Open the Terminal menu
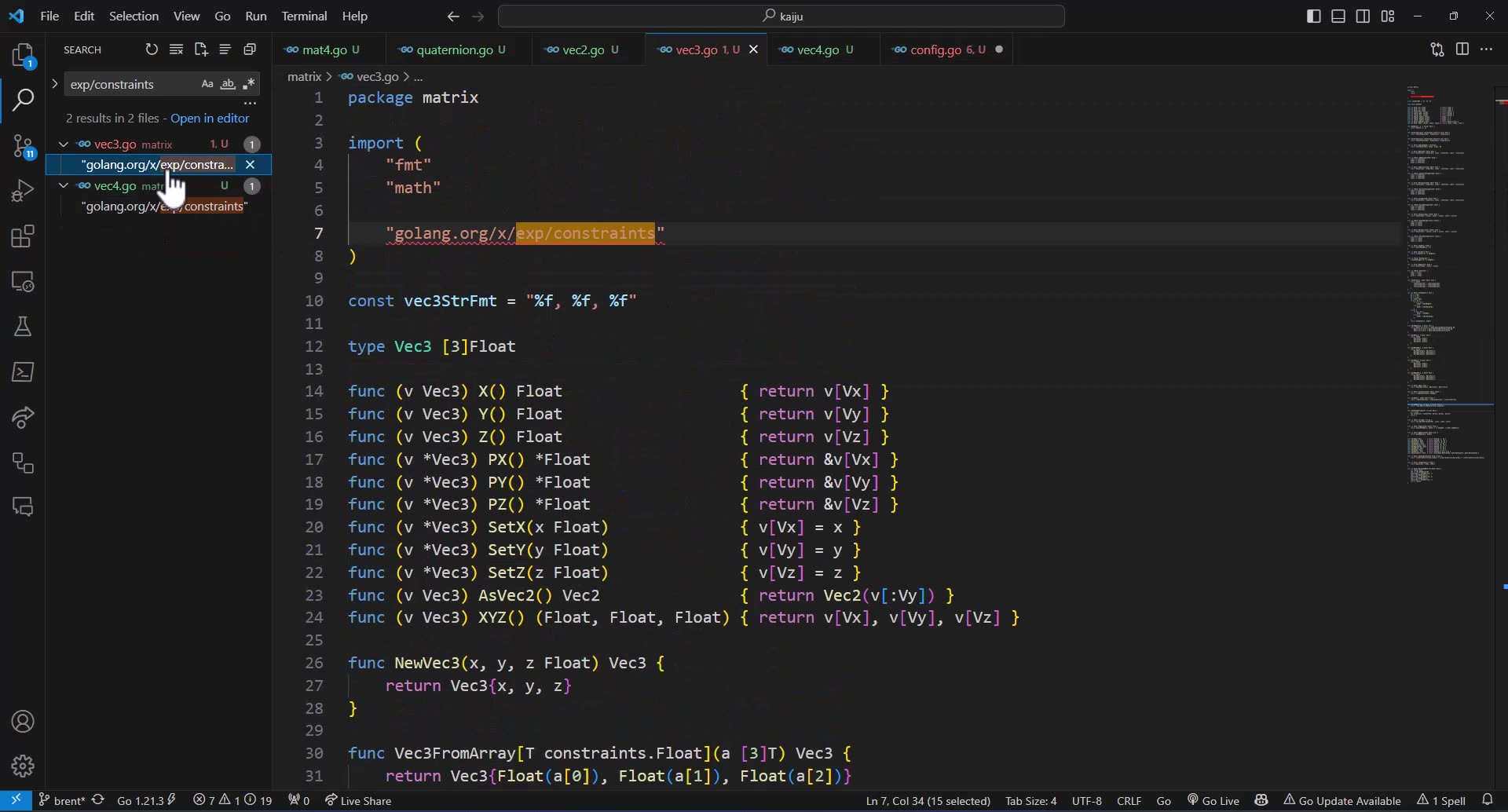 305,16
